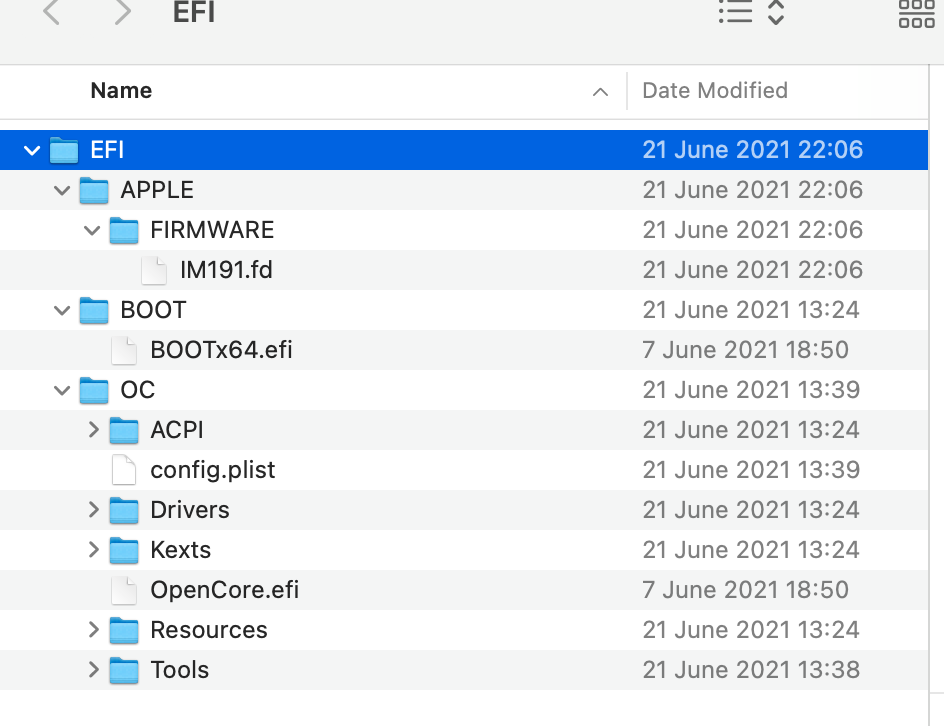Expand the Kexts folder chevron

[93, 550]
